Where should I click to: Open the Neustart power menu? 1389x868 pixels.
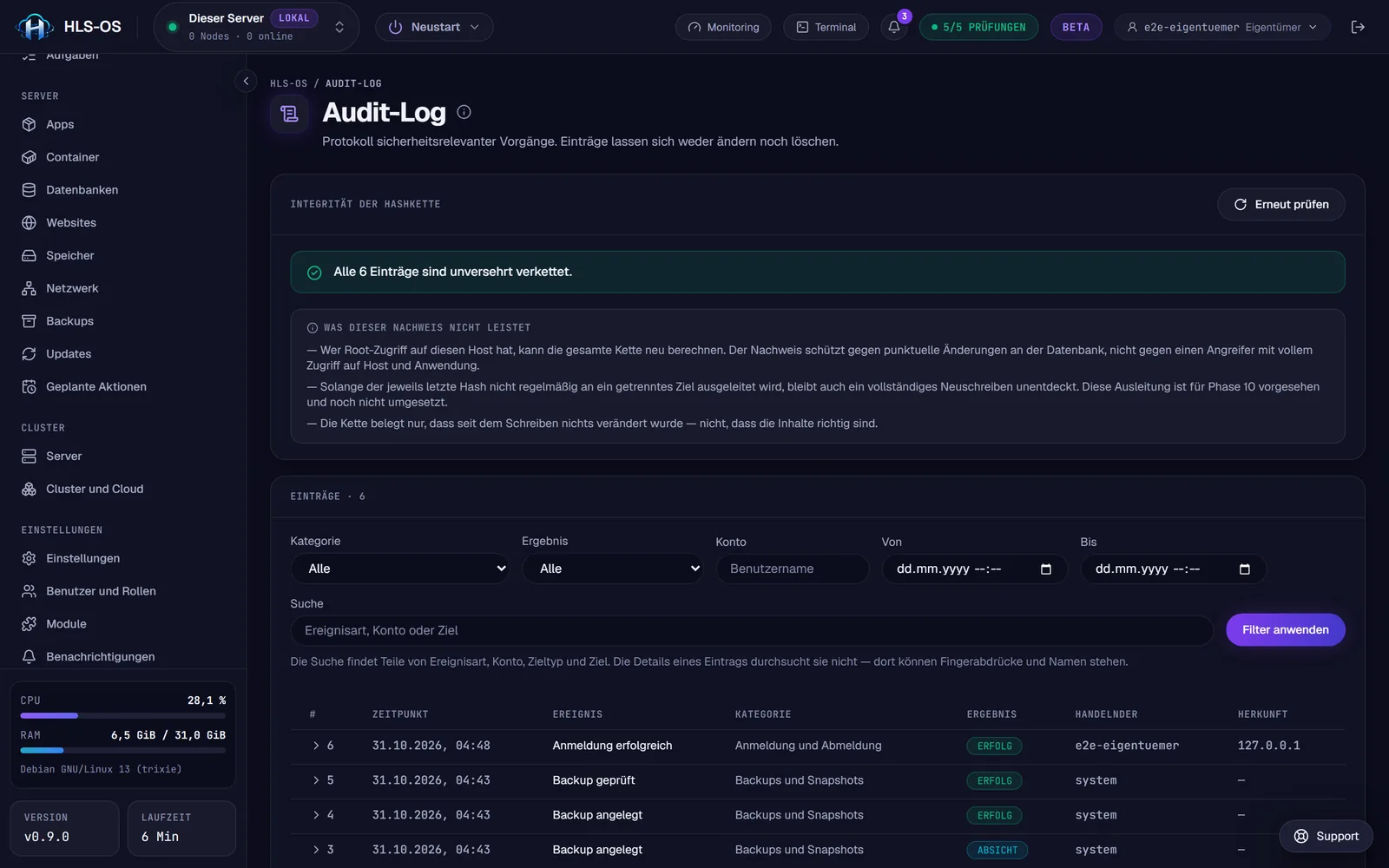pos(434,27)
